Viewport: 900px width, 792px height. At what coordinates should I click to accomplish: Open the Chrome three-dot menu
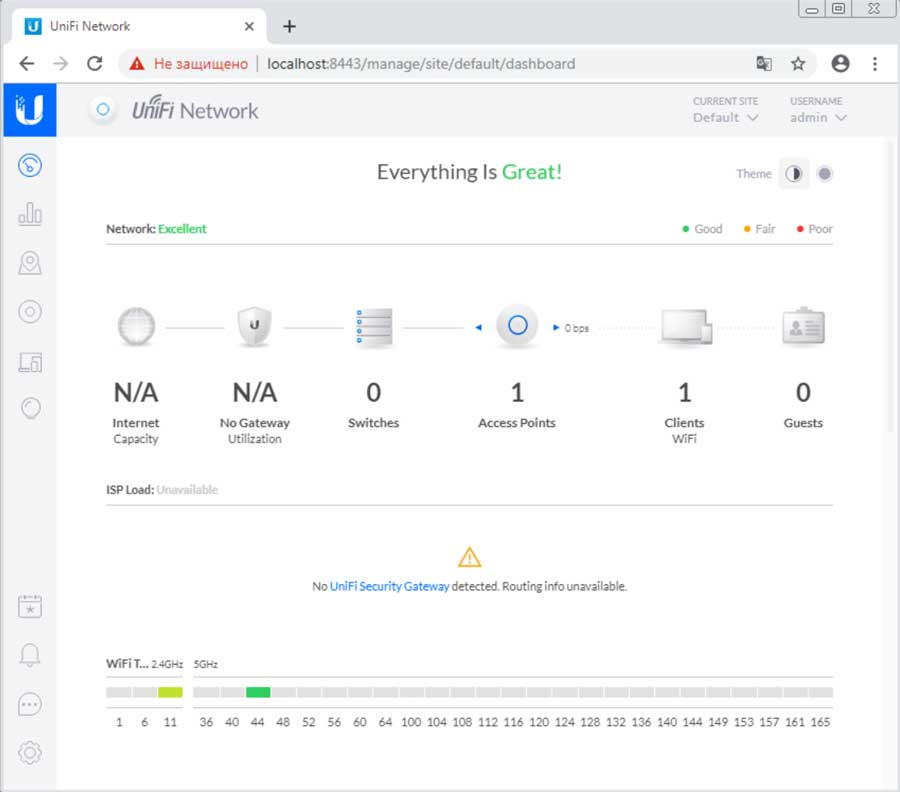click(x=875, y=64)
